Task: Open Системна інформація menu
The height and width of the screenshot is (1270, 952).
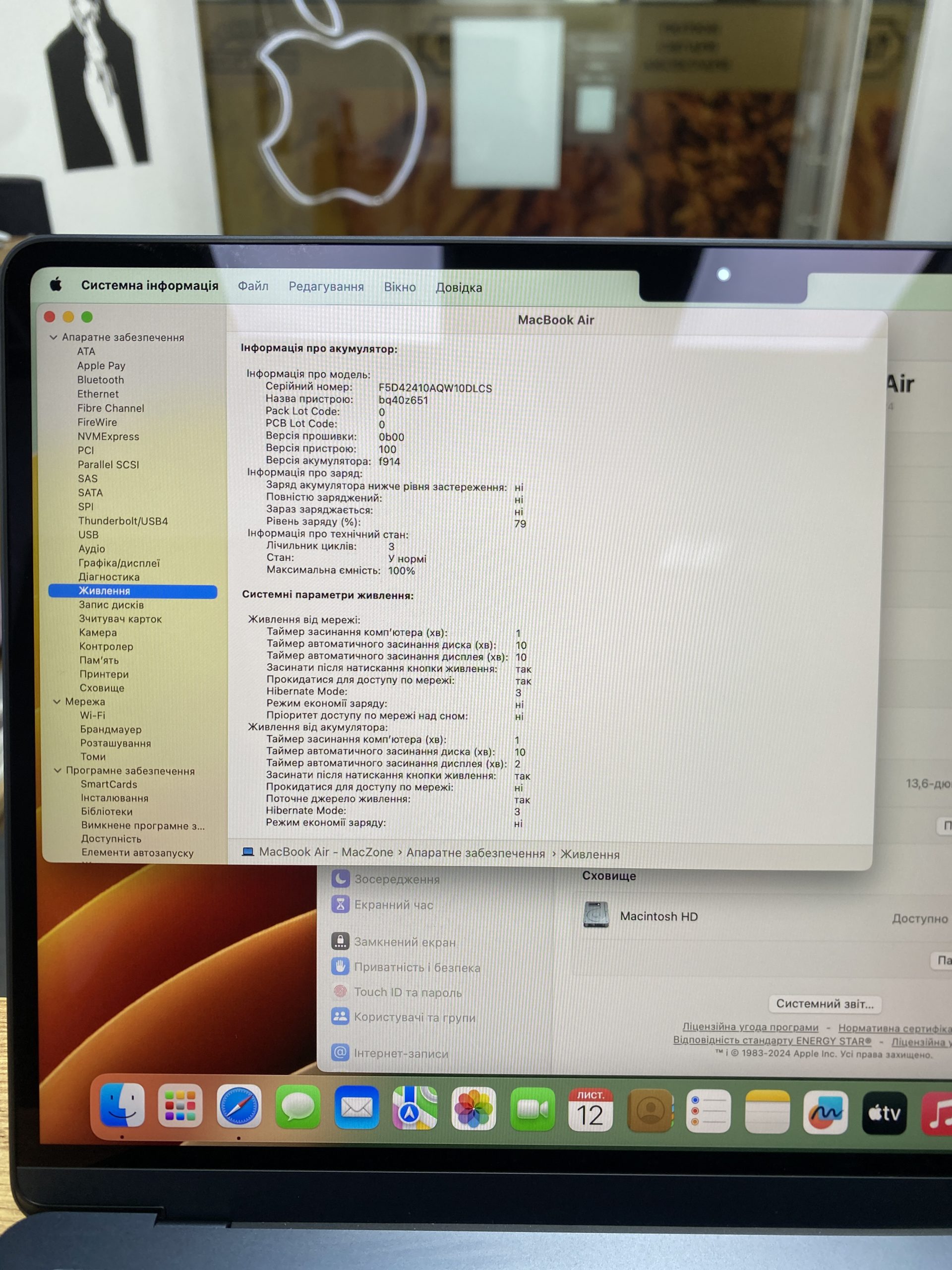Action: coord(150,285)
